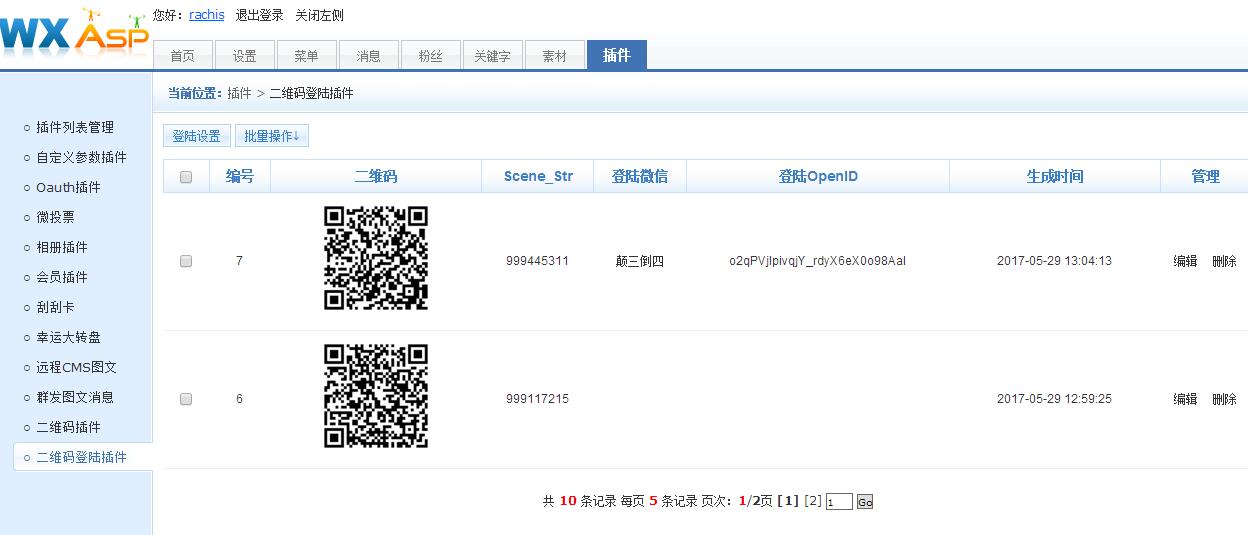Click the Go pagination button
Screen dimensions: 1248x535
click(x=865, y=502)
